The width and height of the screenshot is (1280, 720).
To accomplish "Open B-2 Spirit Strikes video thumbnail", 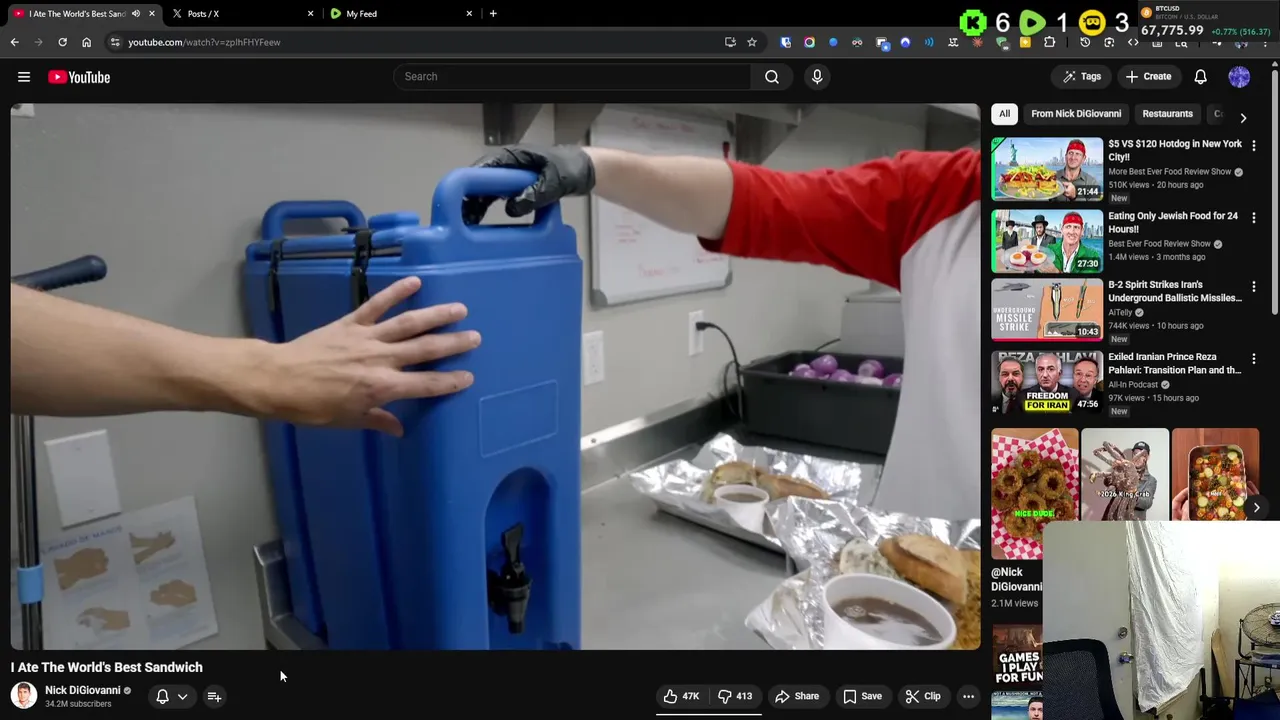I will pyautogui.click(x=1047, y=310).
